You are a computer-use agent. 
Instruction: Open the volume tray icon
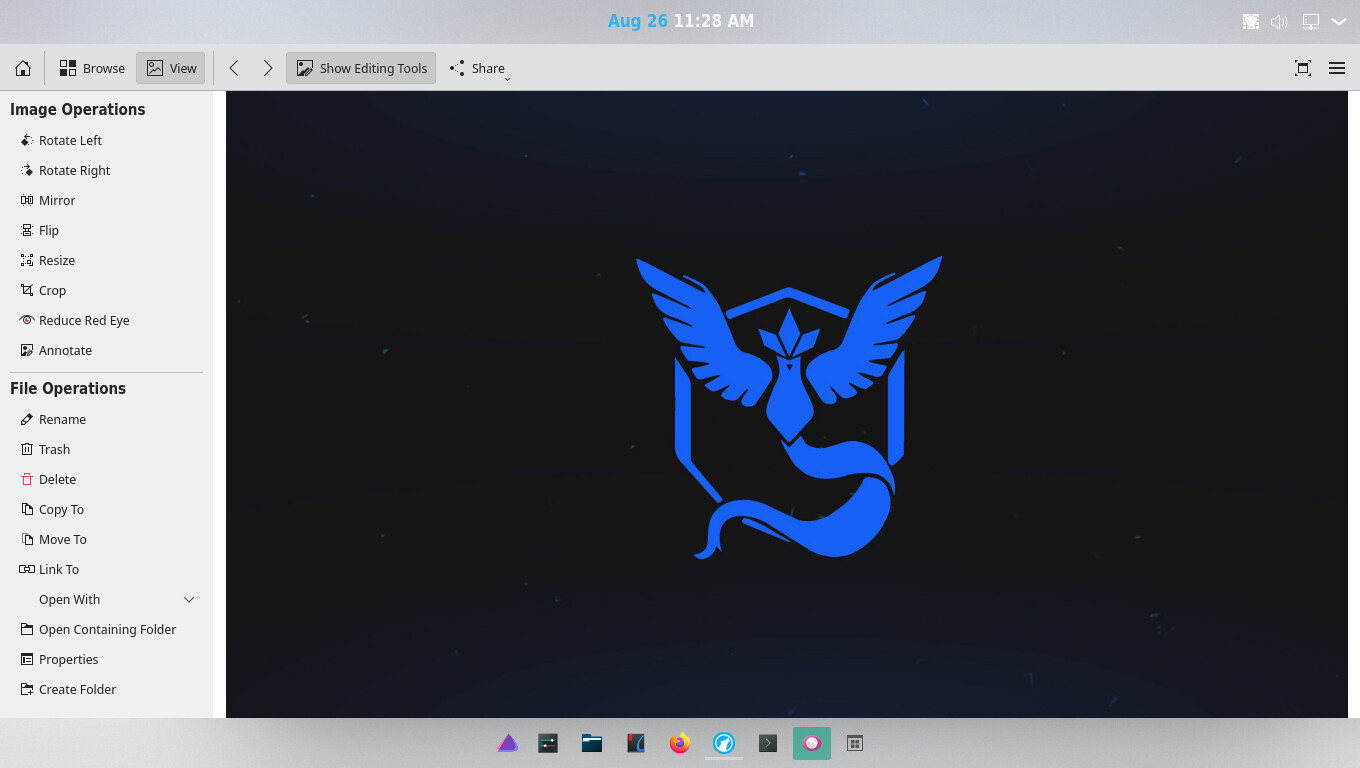coord(1279,21)
